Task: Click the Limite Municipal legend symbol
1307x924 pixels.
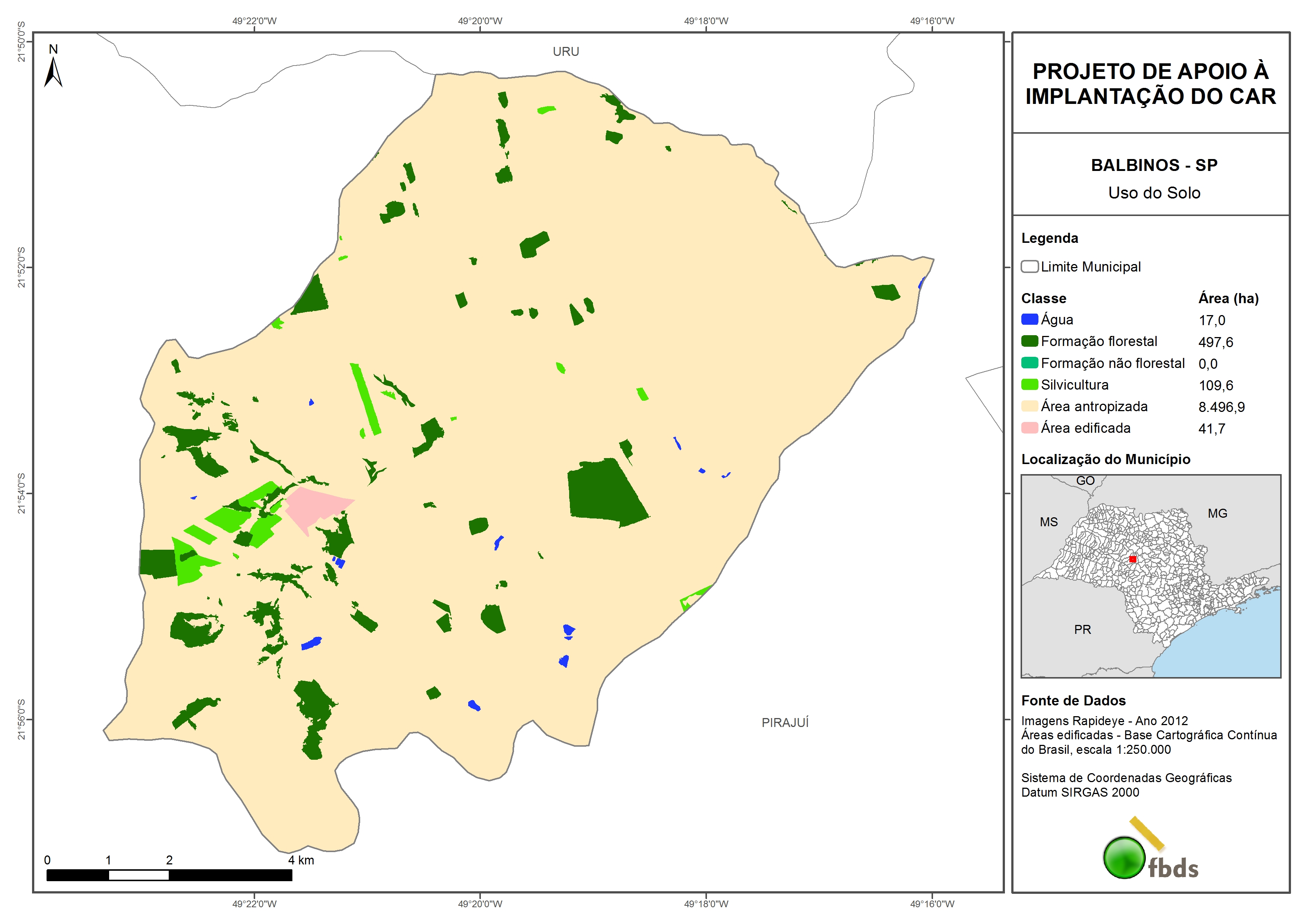Action: tap(1029, 266)
